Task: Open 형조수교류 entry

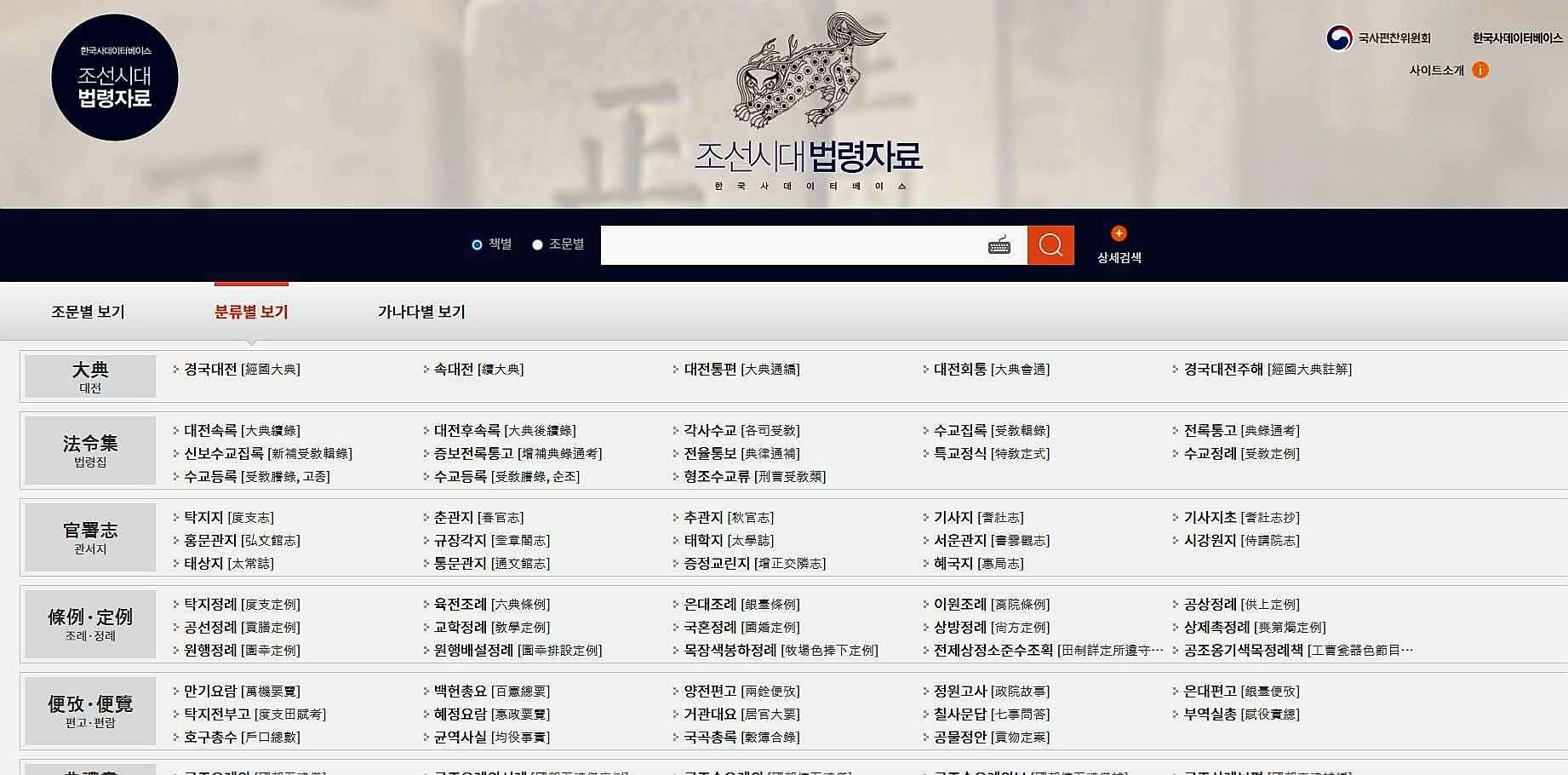Action: tap(754, 477)
